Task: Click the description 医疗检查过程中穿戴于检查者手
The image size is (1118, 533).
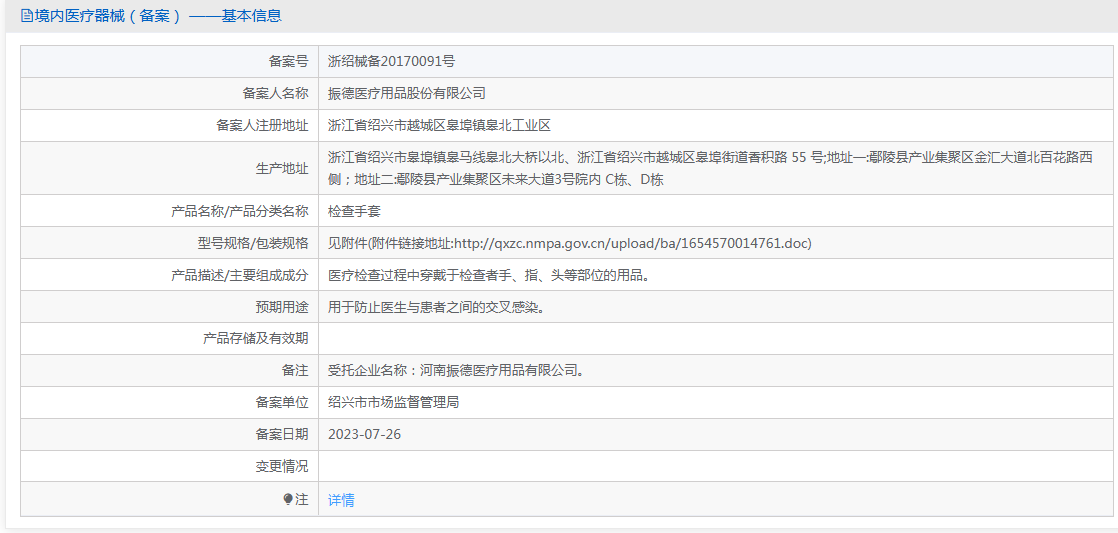Action: [x=490, y=275]
